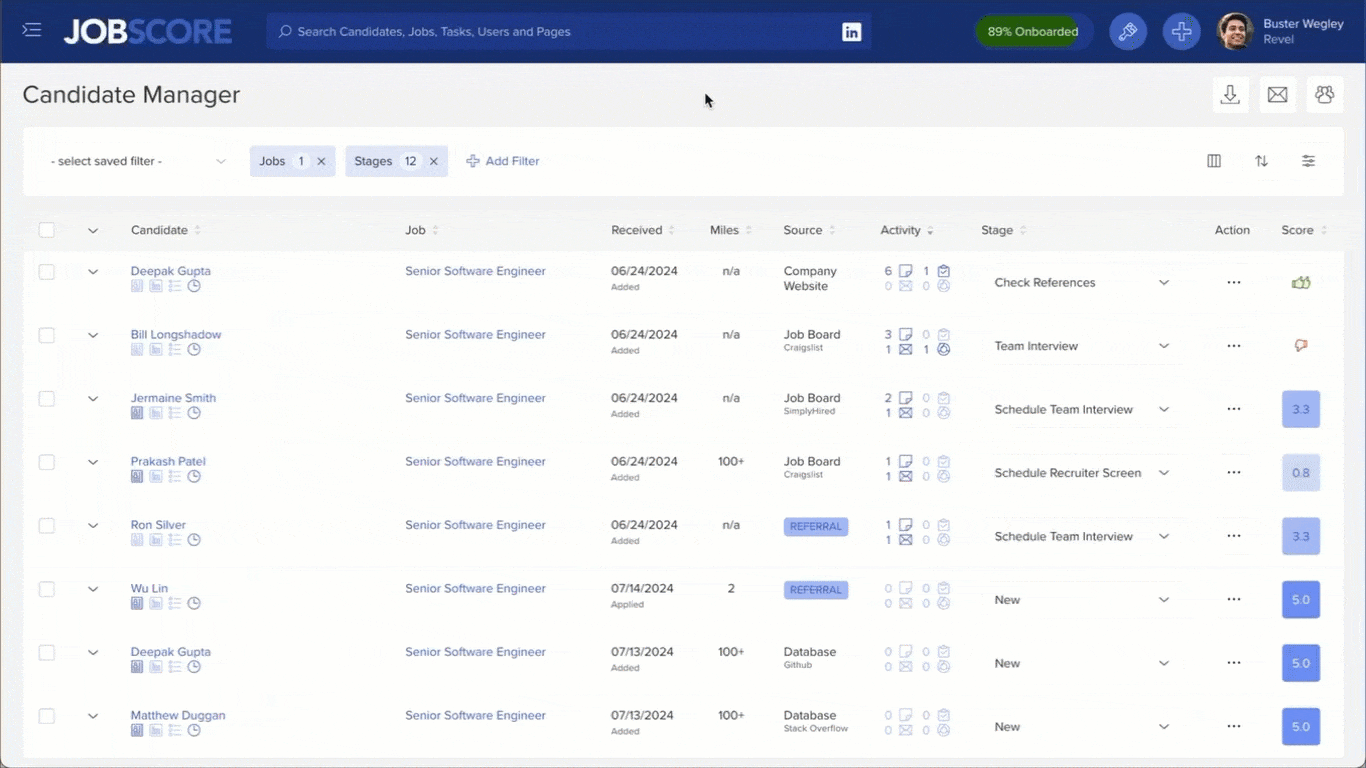Open the team members icon at top right
Viewport: 1366px width, 768px height.
coord(1324,94)
